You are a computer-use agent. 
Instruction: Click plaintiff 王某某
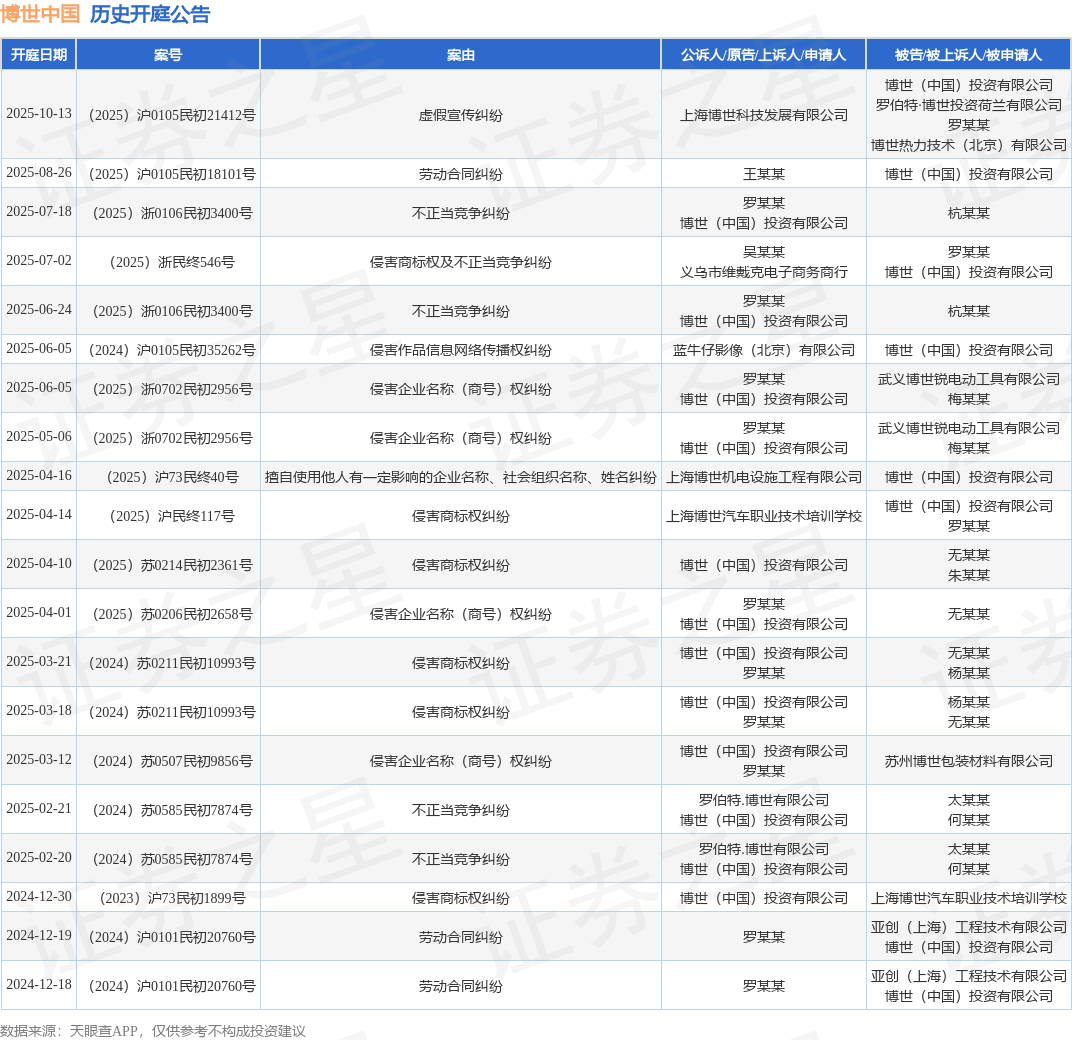764,174
